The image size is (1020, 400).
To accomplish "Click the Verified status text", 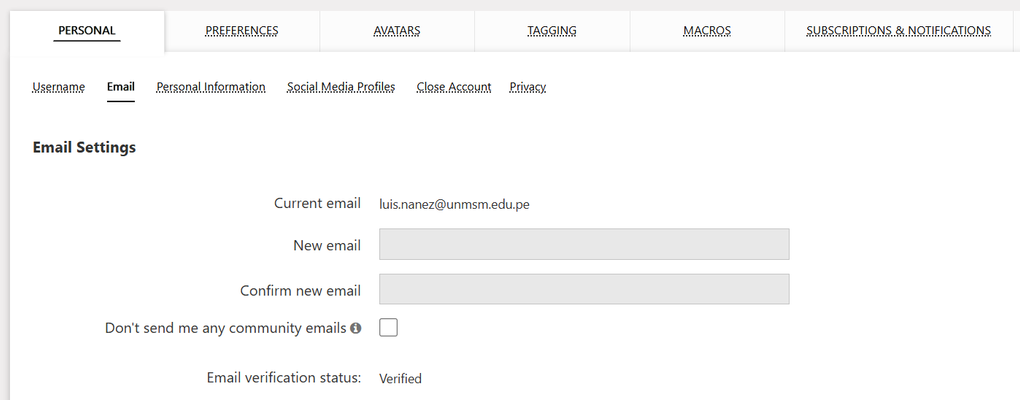I will point(400,378).
